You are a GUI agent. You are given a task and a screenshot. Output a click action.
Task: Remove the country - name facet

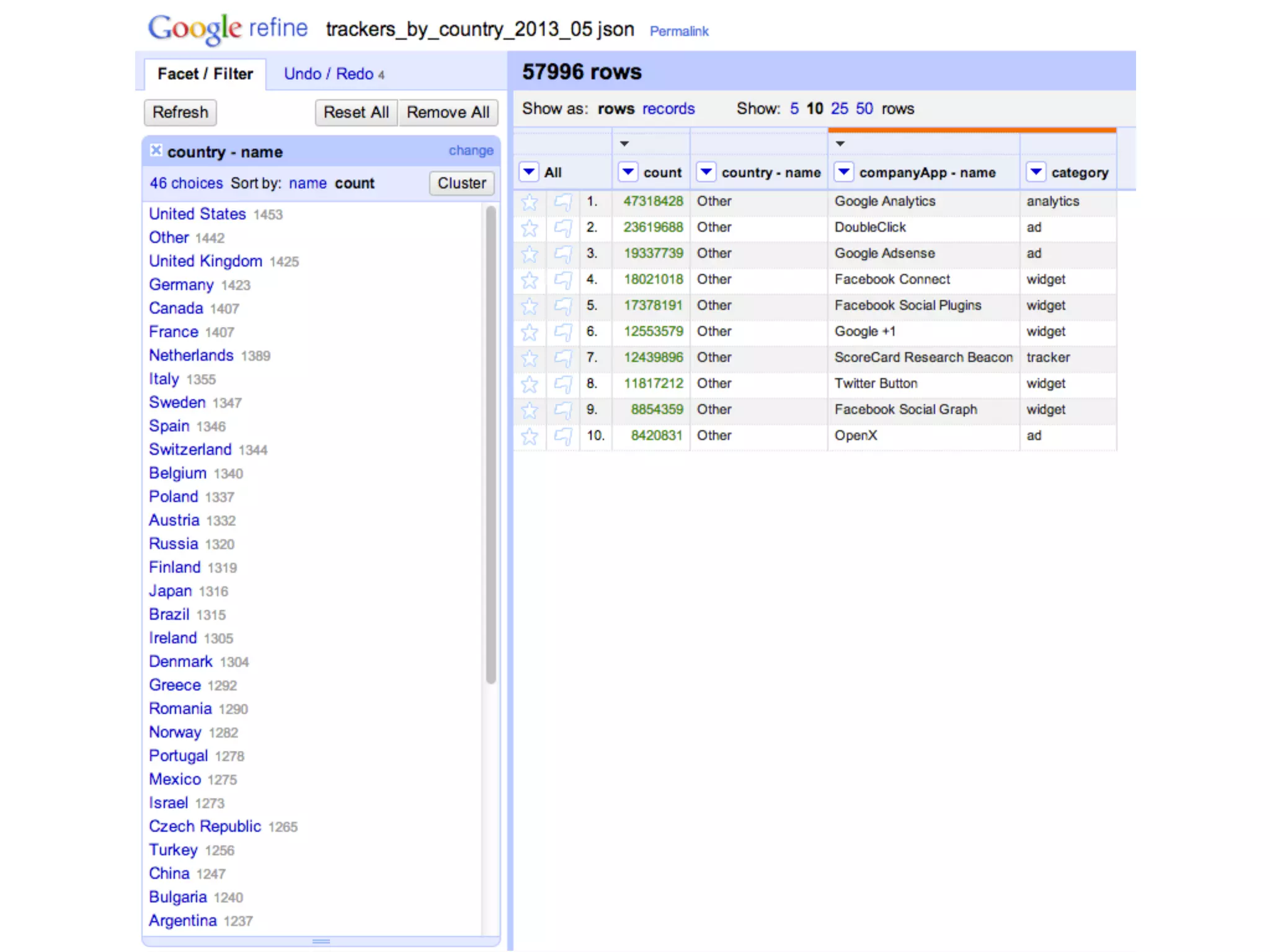point(156,150)
